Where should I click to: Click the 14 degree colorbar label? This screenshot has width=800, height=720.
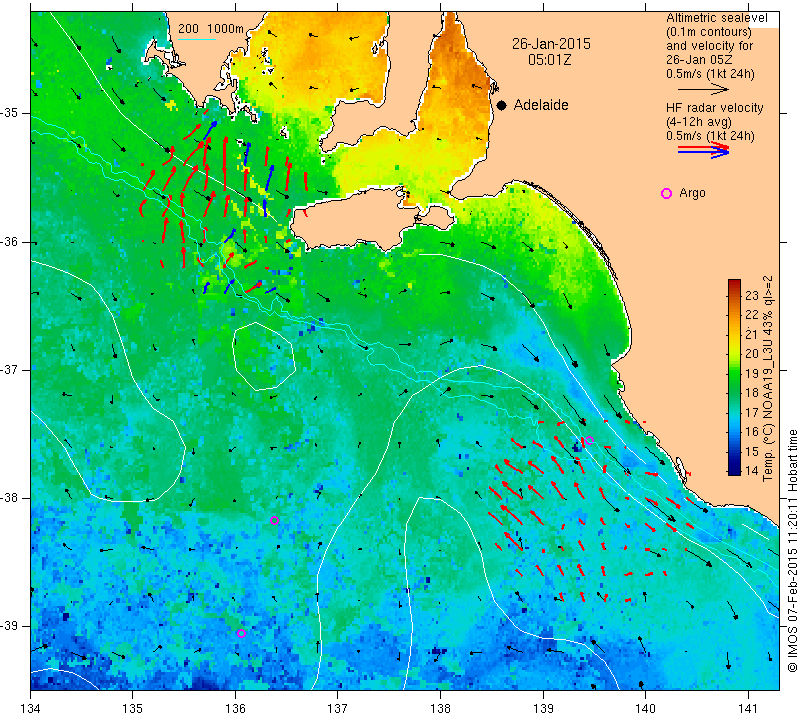pyautogui.click(x=752, y=470)
